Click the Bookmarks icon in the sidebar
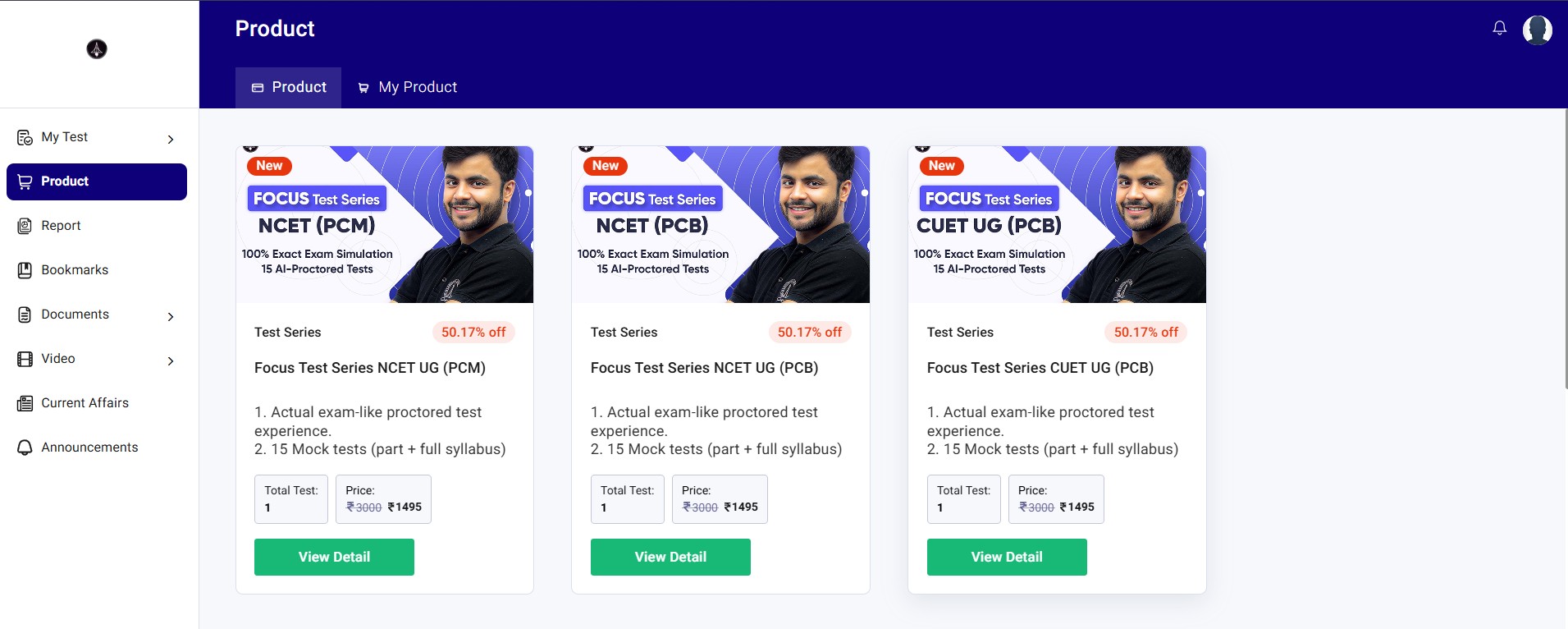Viewport: 1568px width, 629px height. point(24,269)
